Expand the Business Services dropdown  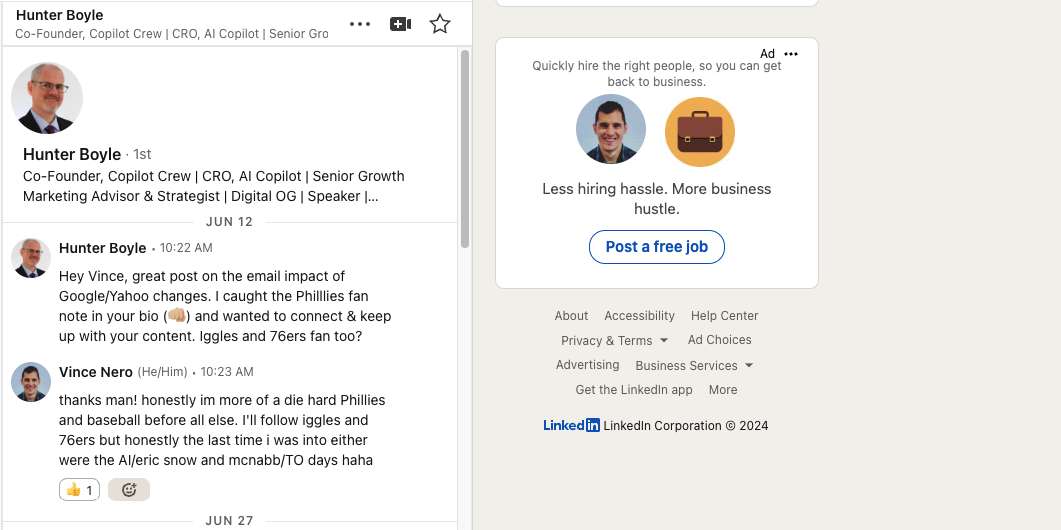pos(694,366)
